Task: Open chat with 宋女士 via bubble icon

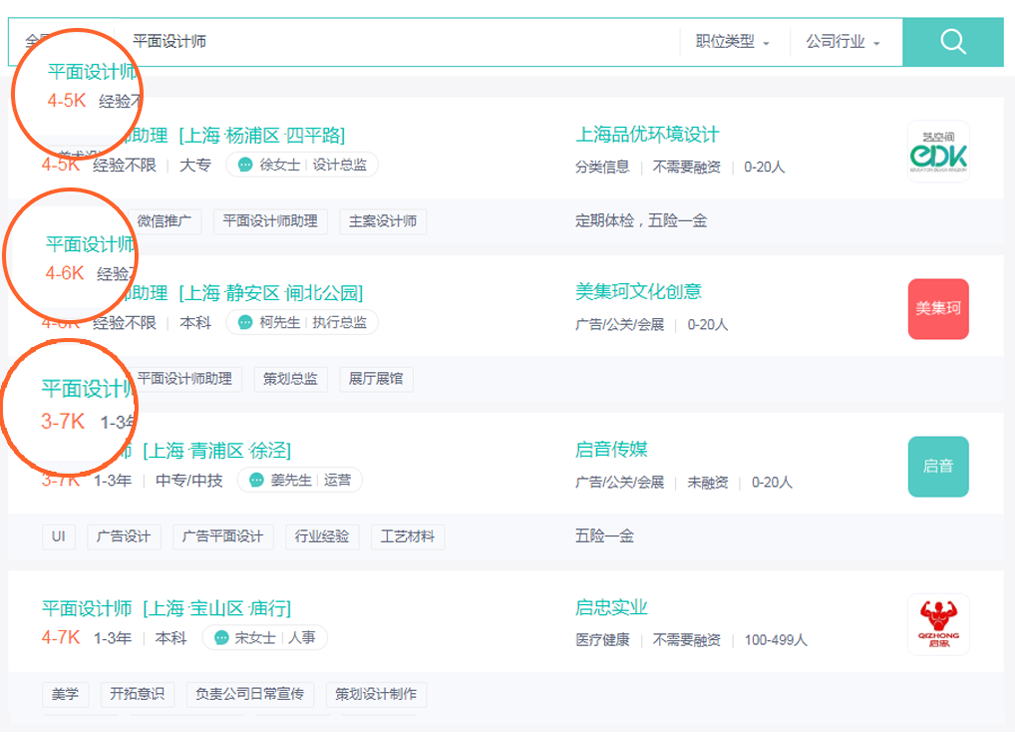Action: [221, 637]
